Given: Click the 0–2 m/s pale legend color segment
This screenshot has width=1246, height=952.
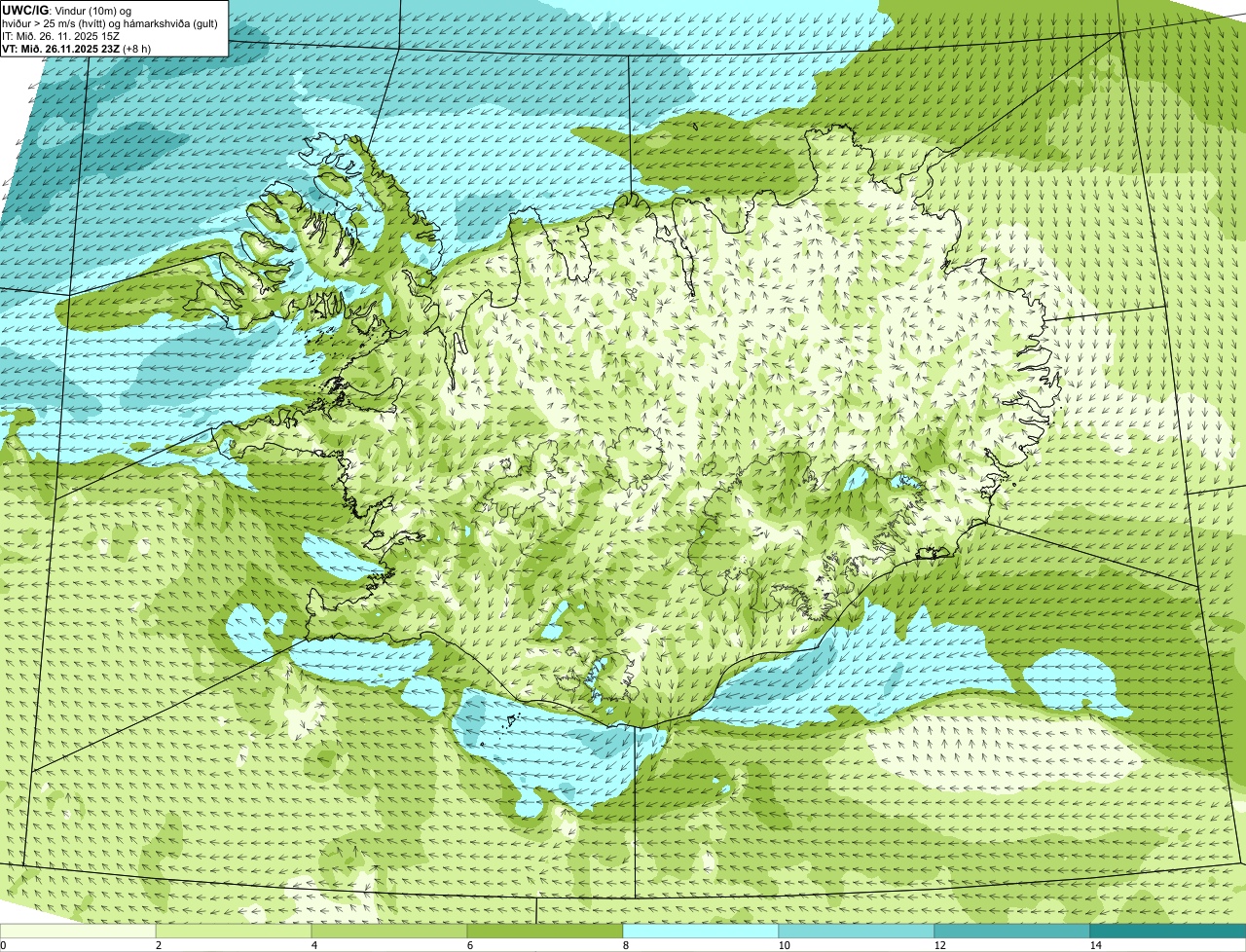Looking at the screenshot, I should click(78, 931).
